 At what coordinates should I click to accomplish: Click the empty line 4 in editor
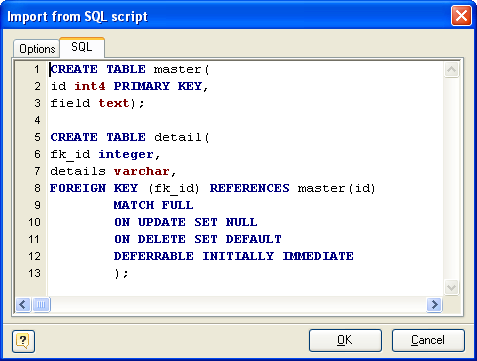246,120
